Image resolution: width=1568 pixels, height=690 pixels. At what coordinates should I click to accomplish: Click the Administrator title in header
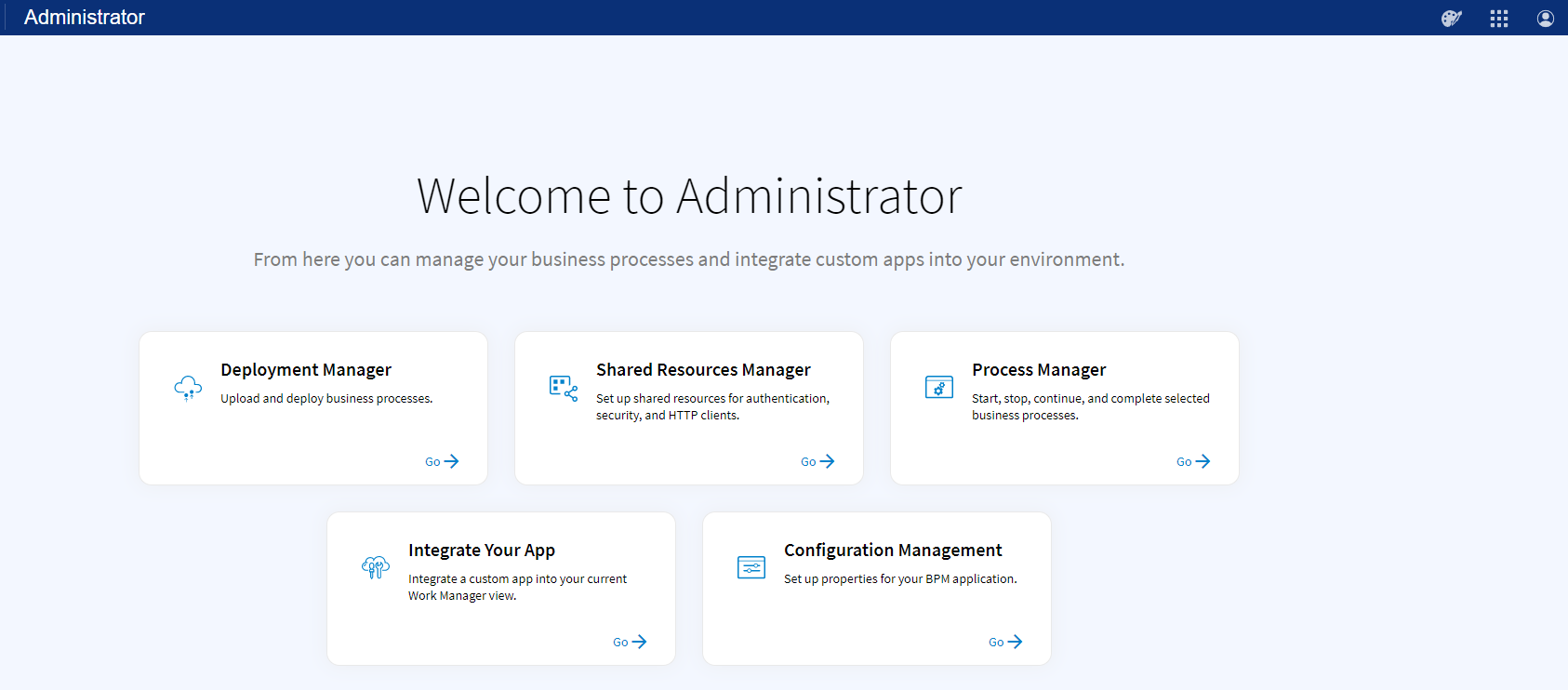coord(85,18)
